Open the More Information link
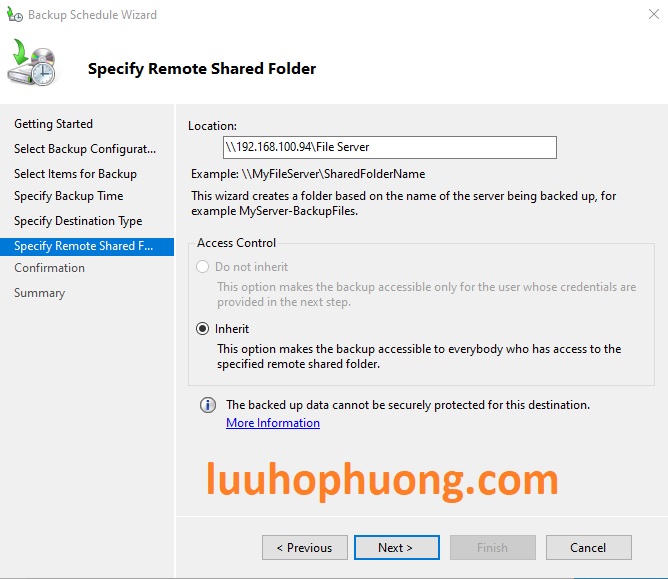 click(x=273, y=423)
